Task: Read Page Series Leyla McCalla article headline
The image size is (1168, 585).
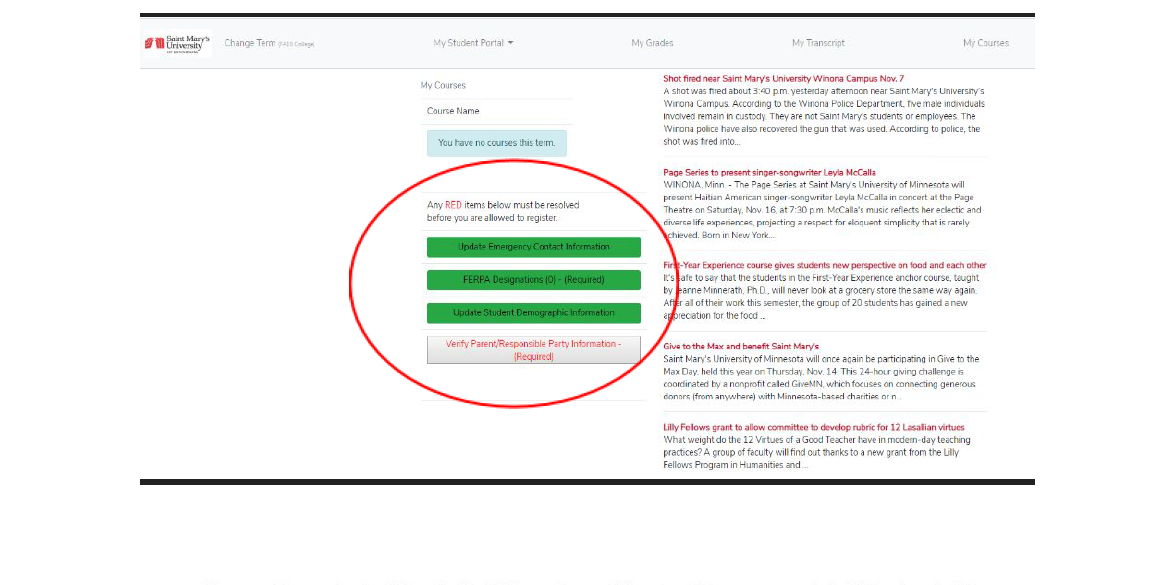Action: [x=769, y=173]
